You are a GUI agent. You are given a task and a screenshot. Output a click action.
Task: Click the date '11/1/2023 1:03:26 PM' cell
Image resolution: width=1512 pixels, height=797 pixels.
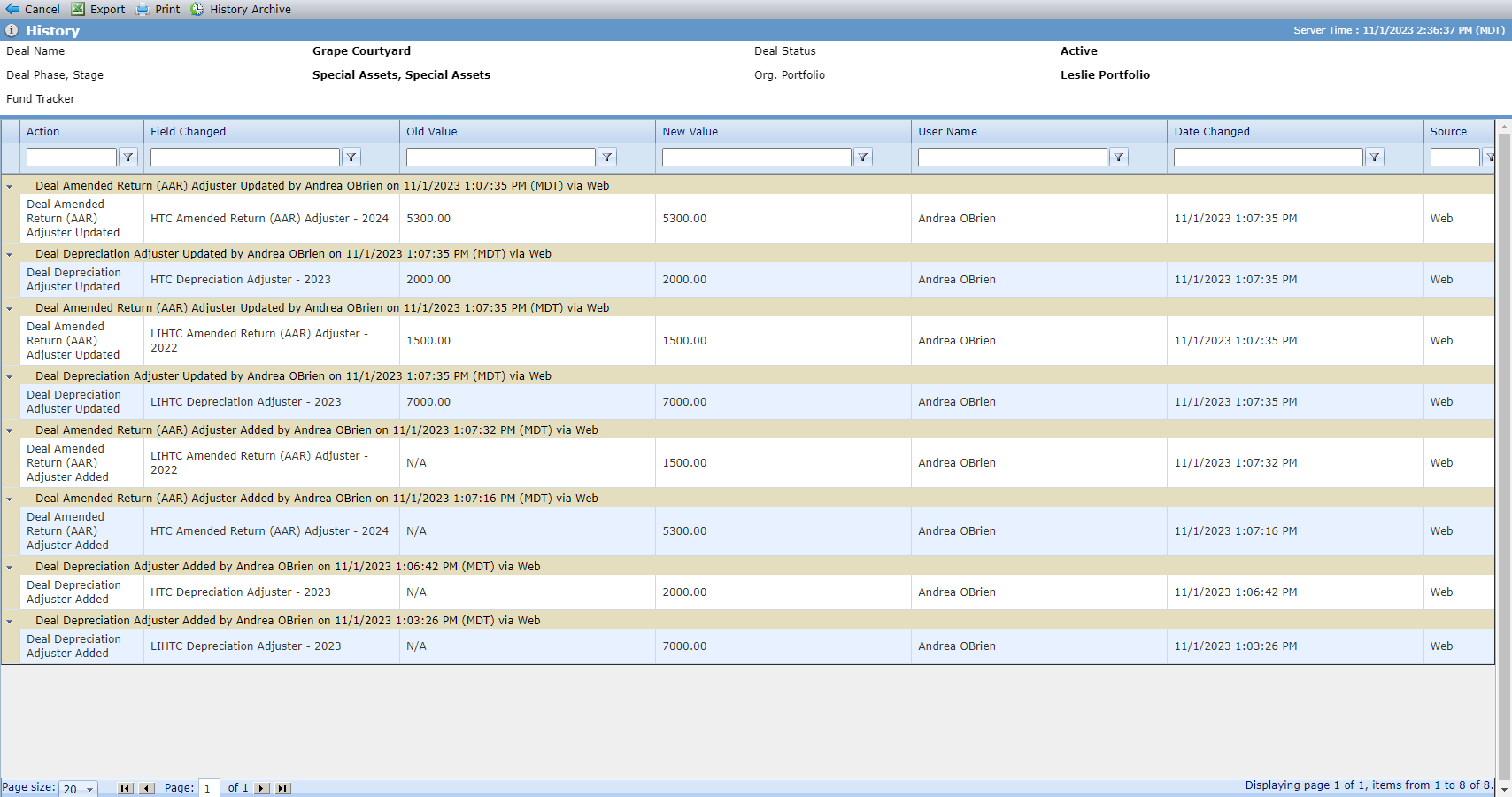coord(1295,646)
